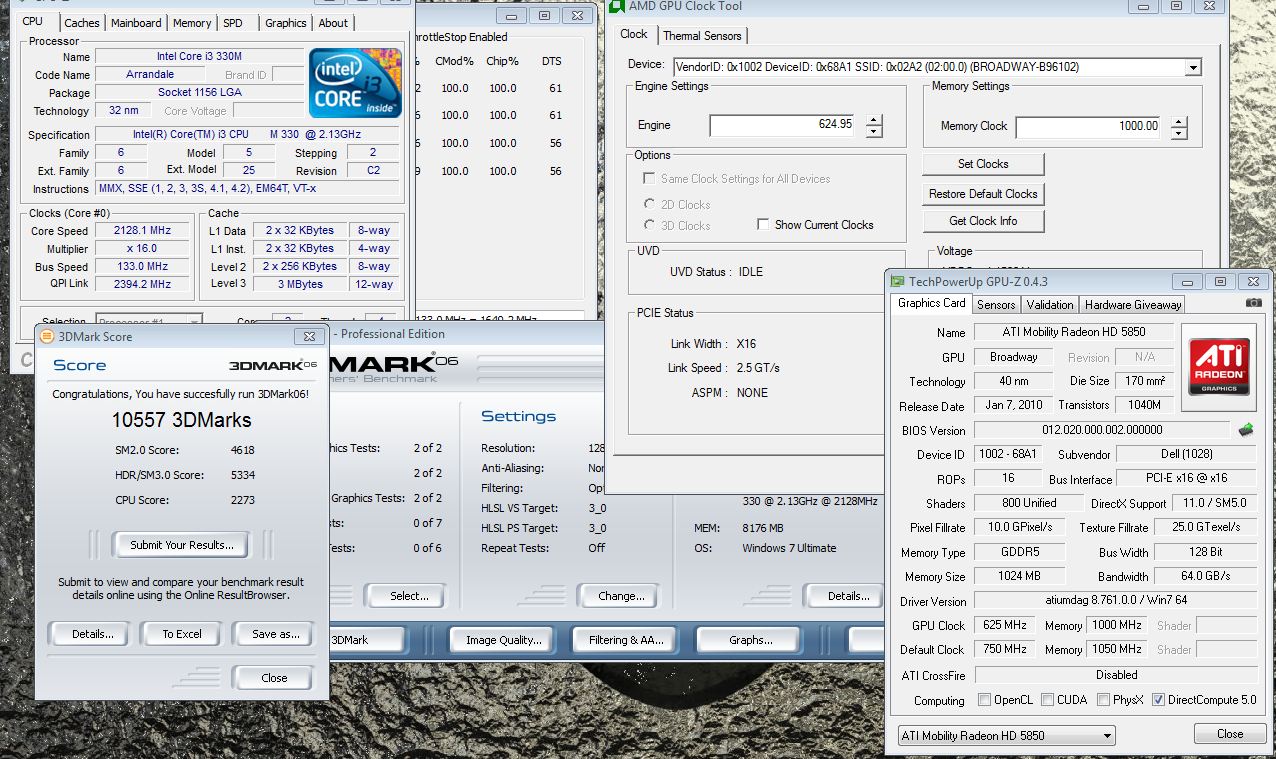Screen dimensions: 1276x759
Task: Open the Mainboard tab in CPU-Z
Action: 136,23
